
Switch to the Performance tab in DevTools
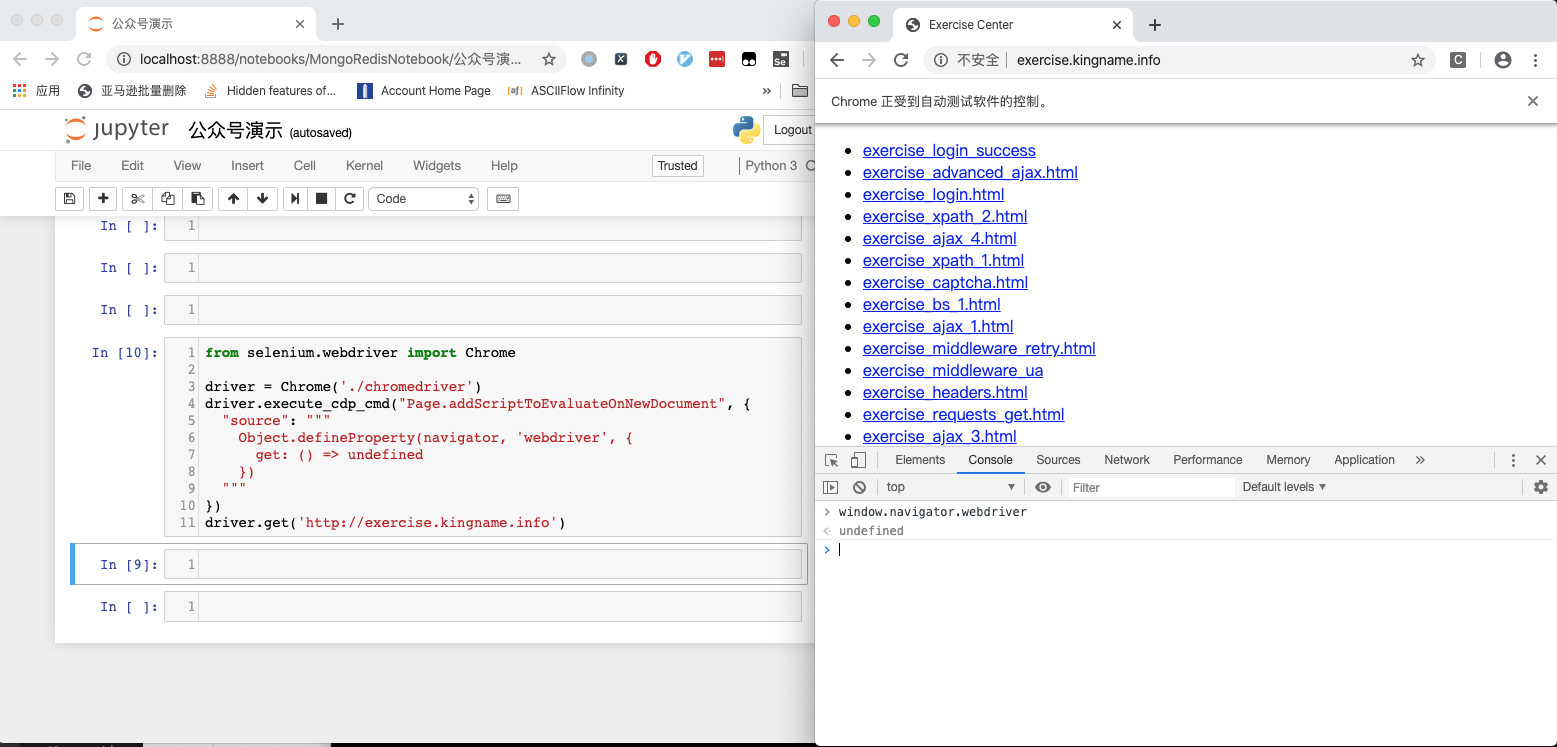pos(1208,460)
